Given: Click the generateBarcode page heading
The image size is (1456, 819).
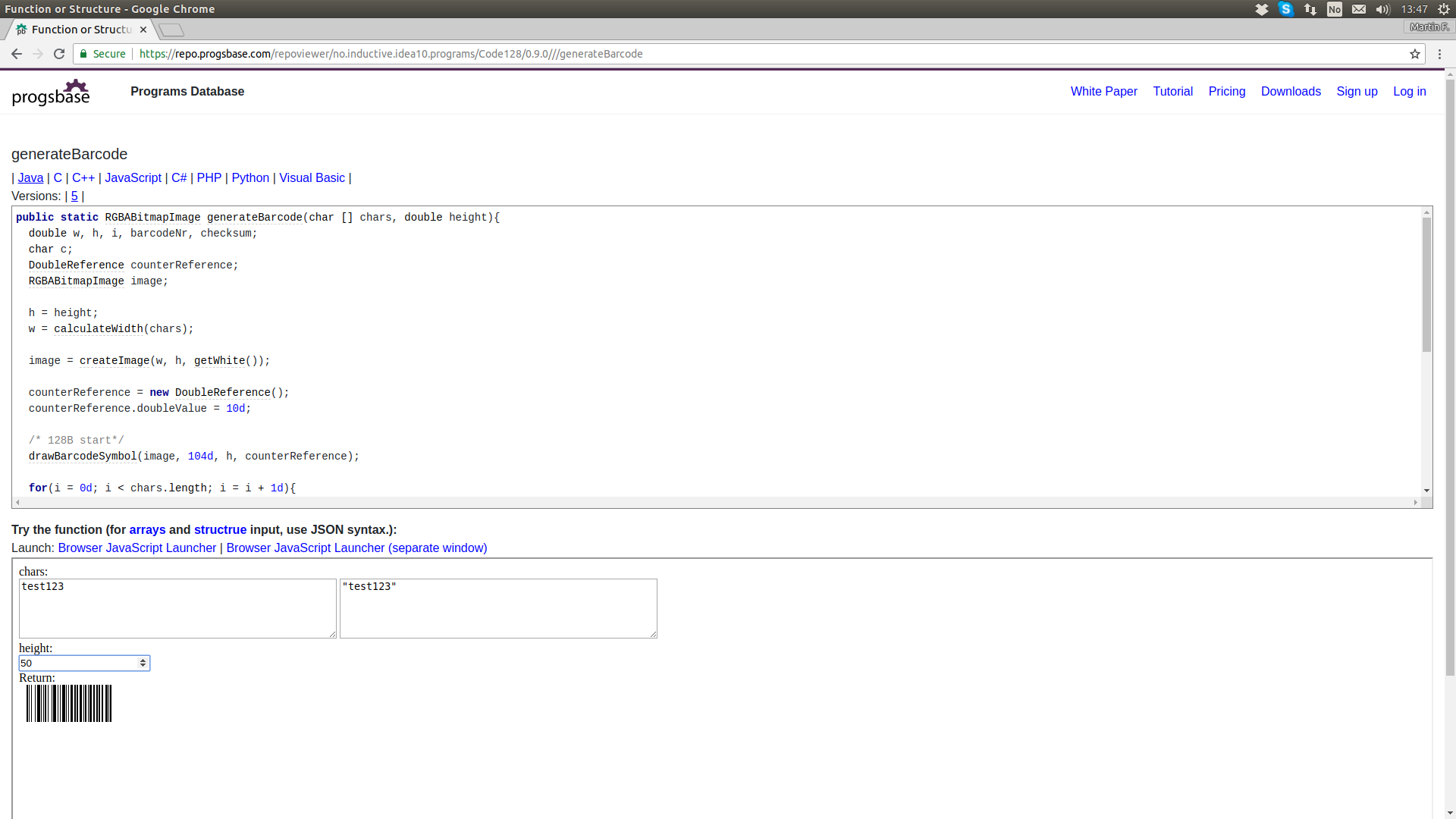Looking at the screenshot, I should [x=69, y=155].
